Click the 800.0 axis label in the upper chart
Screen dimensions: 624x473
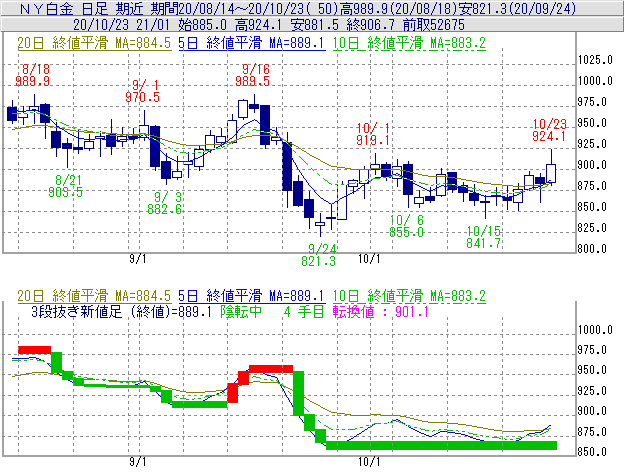pyautogui.click(x=592, y=249)
